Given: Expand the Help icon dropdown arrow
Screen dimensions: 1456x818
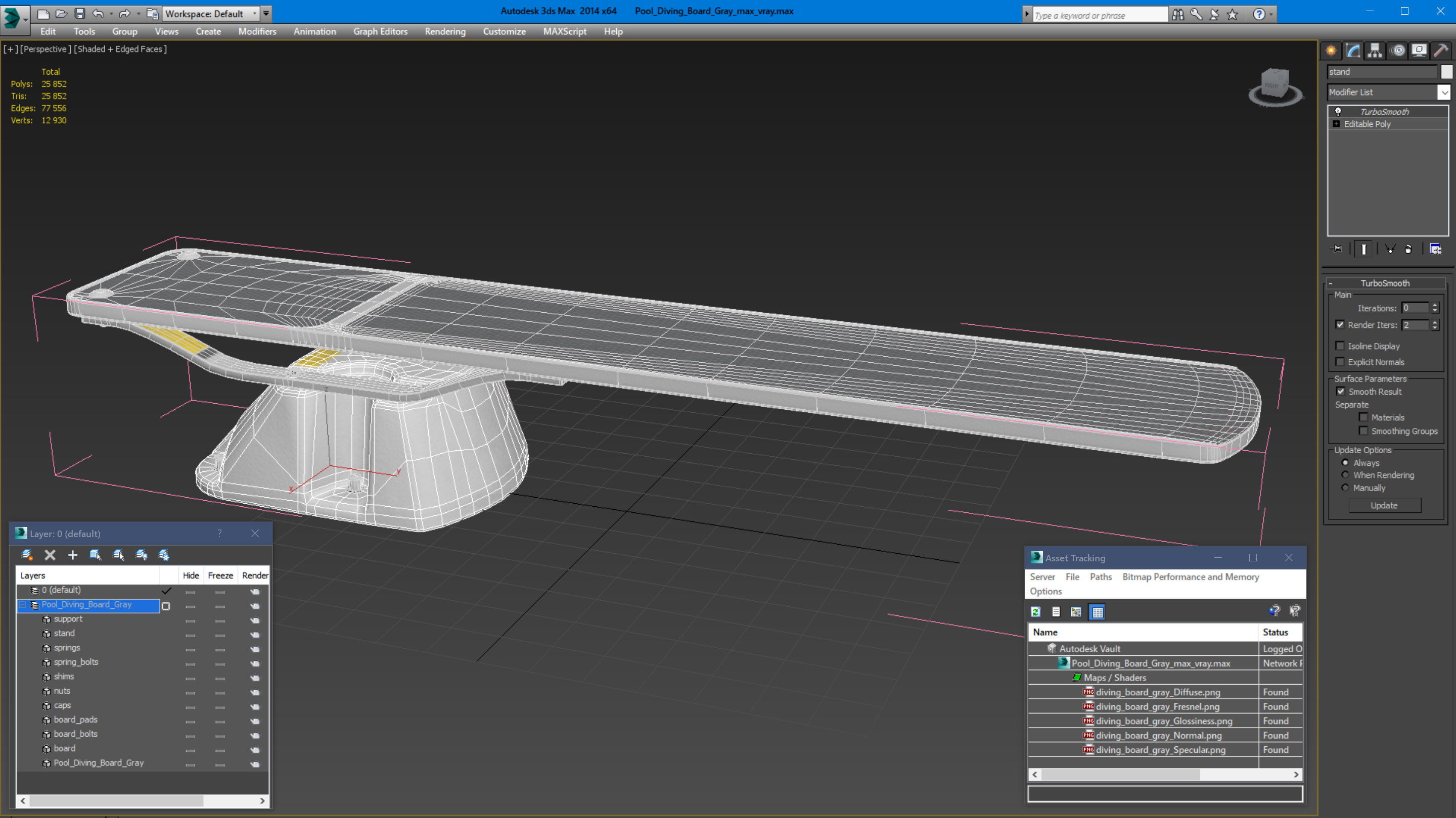Looking at the screenshot, I should (x=1271, y=15).
